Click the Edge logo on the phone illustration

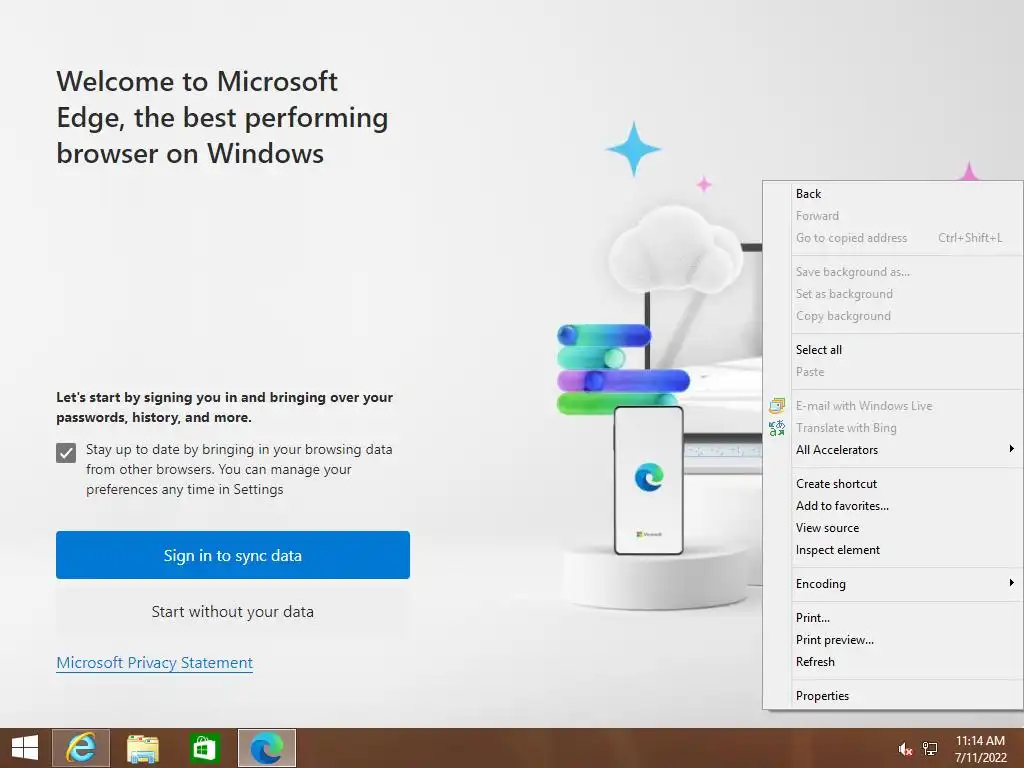pos(649,477)
